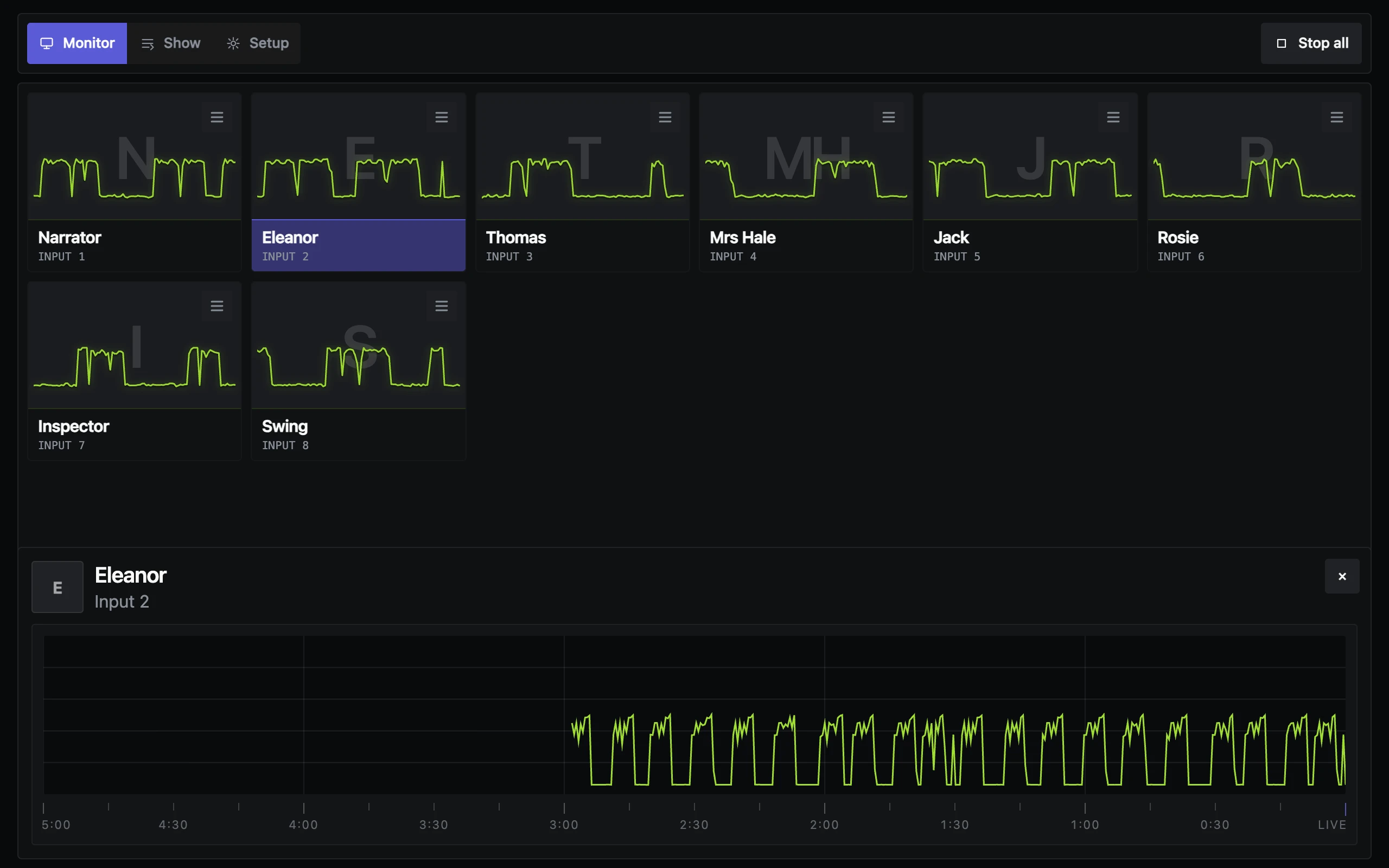Click the 1:00 tick on the timeline
1389x868 pixels.
(1085, 809)
